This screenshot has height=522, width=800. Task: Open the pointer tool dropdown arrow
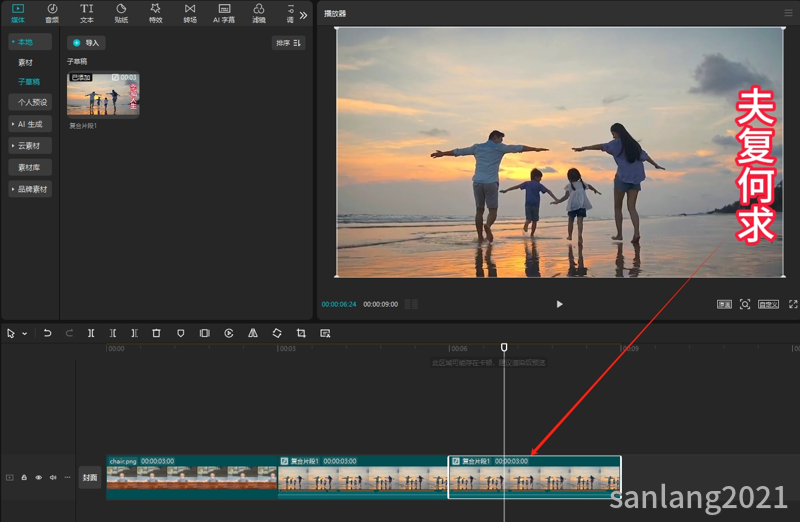pyautogui.click(x=24, y=334)
